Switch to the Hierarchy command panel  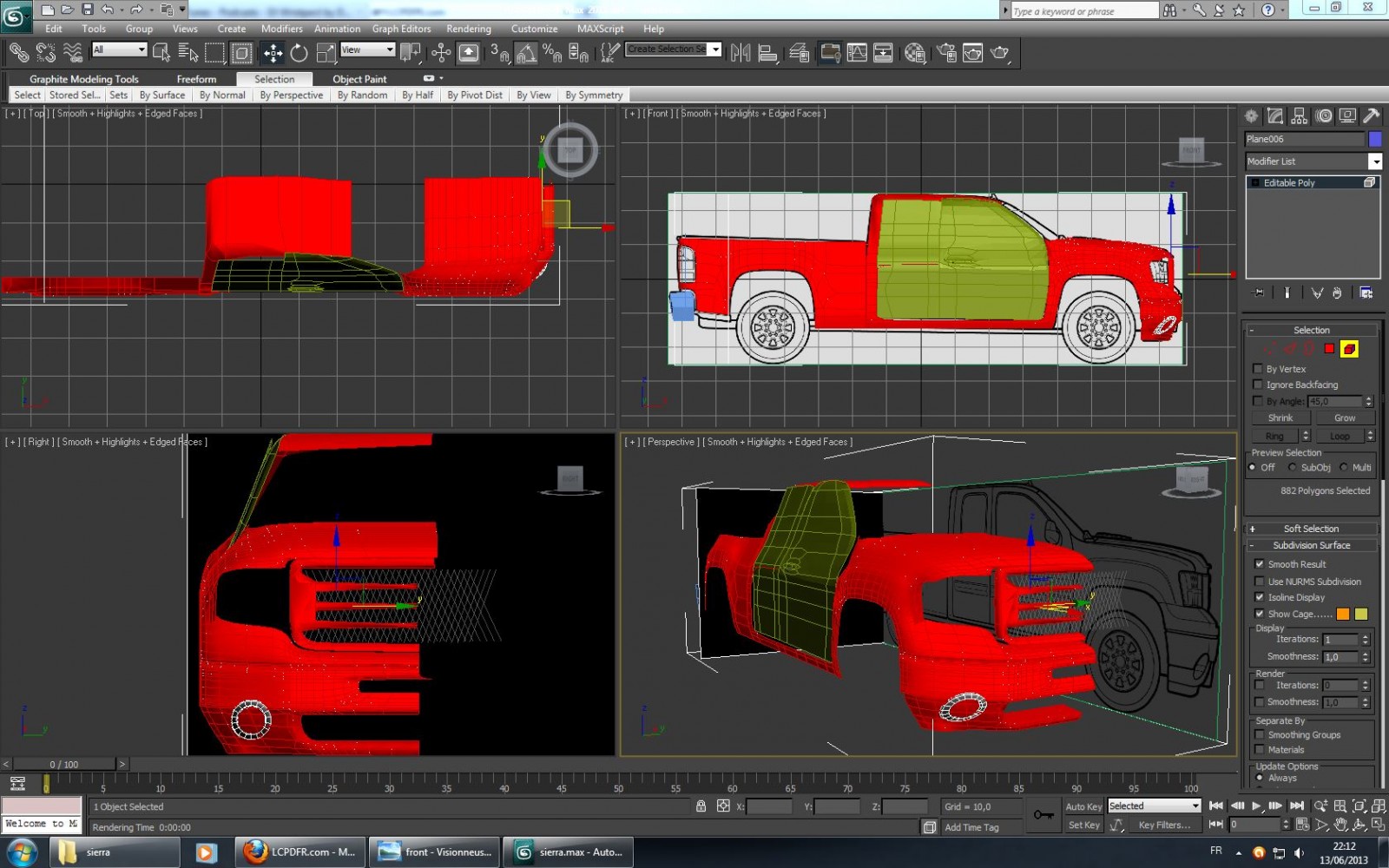[1299, 116]
